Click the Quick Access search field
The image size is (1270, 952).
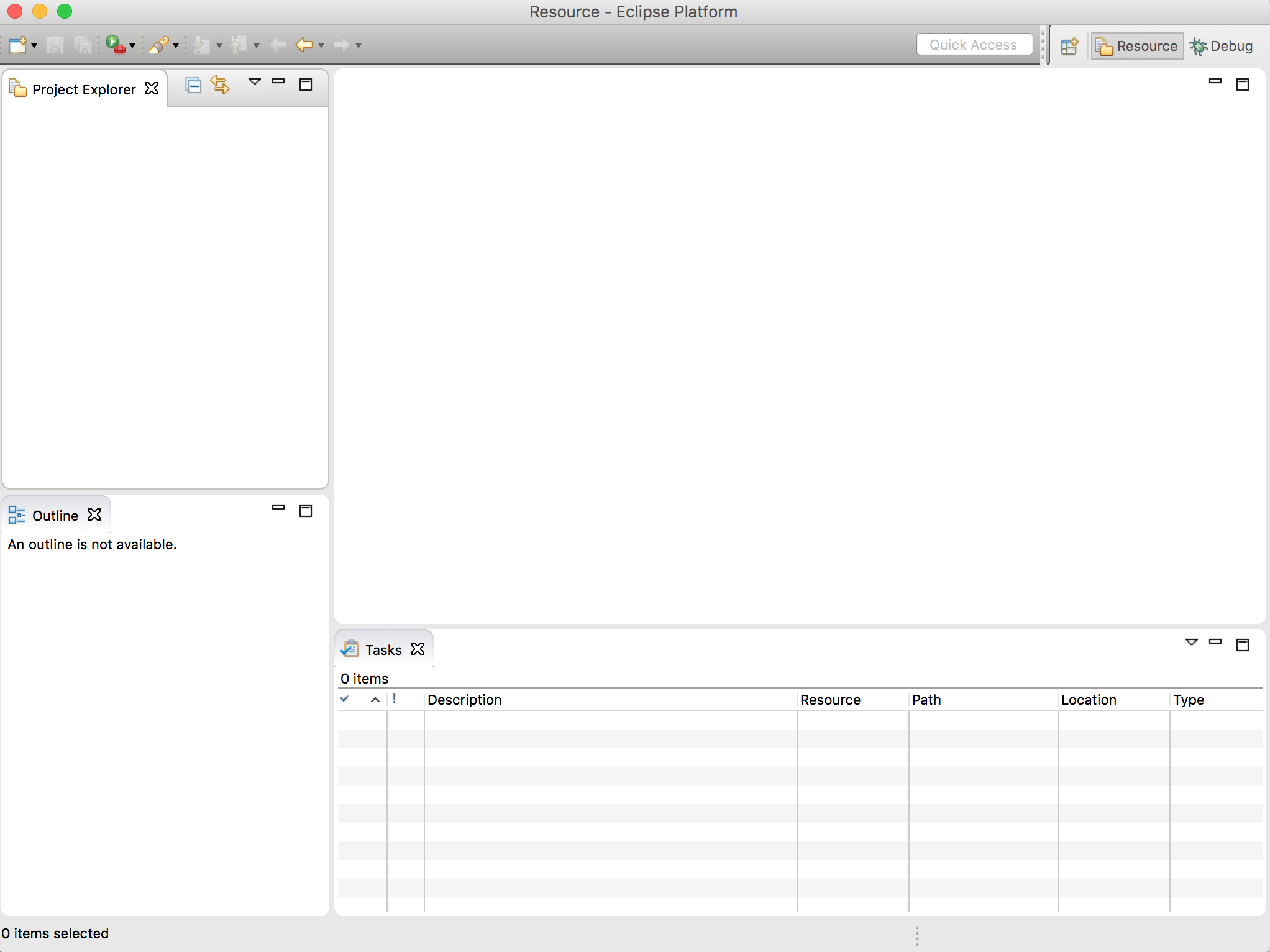[x=974, y=45]
